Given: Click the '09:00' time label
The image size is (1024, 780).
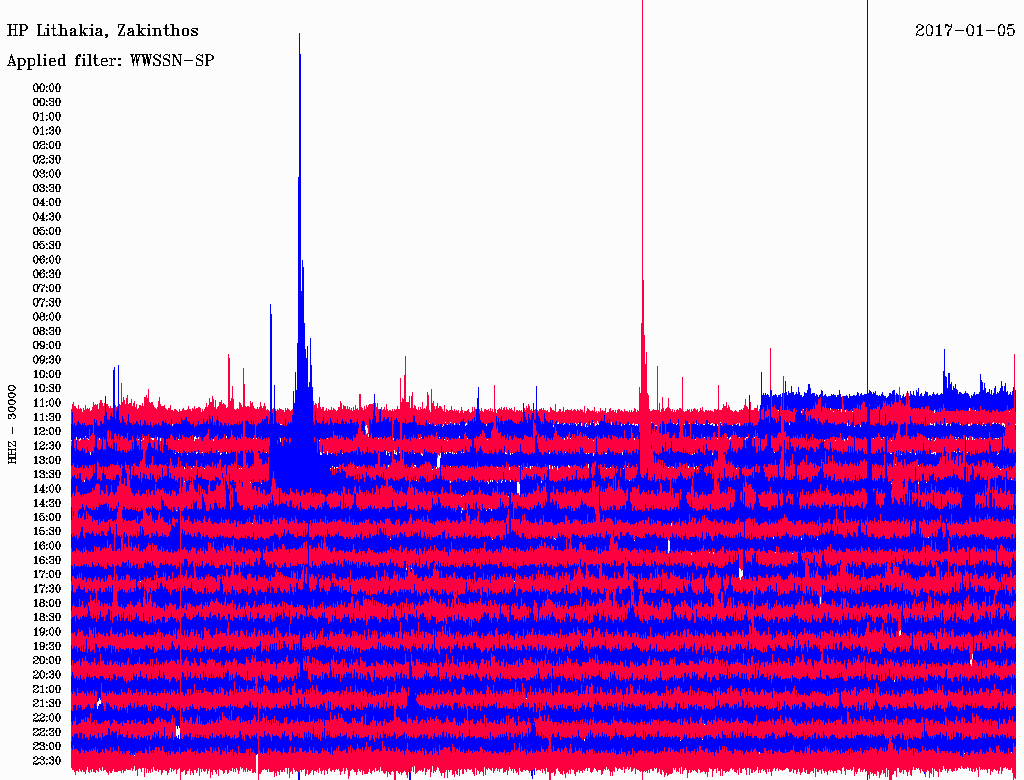Looking at the screenshot, I should 47,346.
